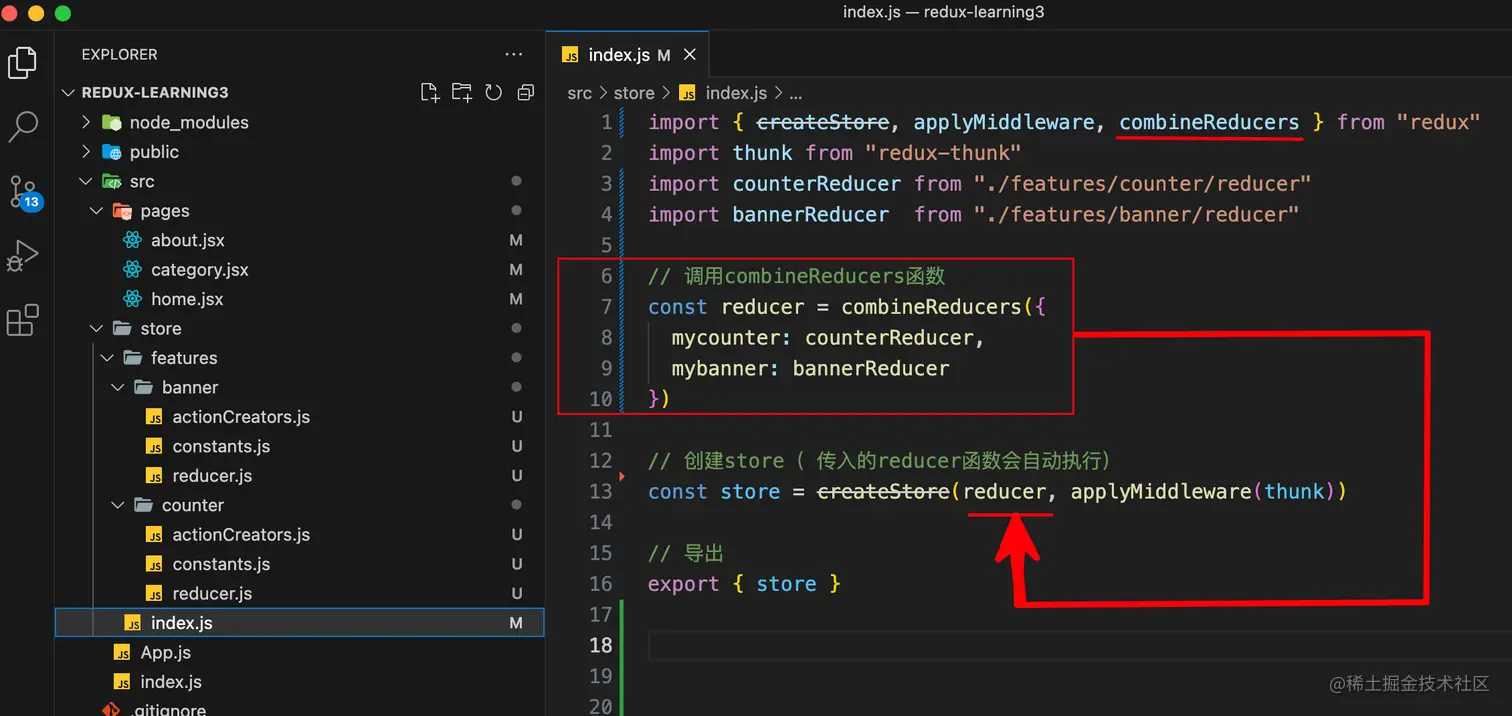Screen dimensions: 1512x716
Task: Open about.jsx file
Action: [300, 240]
